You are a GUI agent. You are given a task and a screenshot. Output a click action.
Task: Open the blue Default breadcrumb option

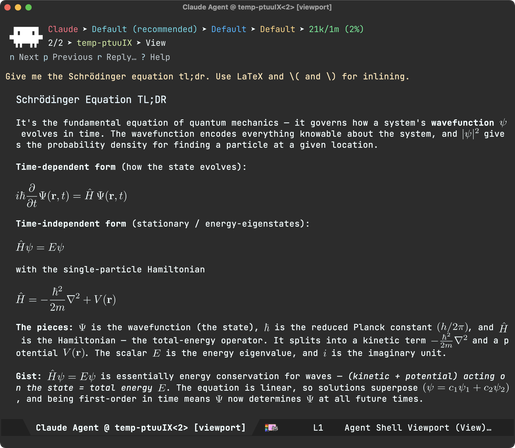pyautogui.click(x=229, y=29)
